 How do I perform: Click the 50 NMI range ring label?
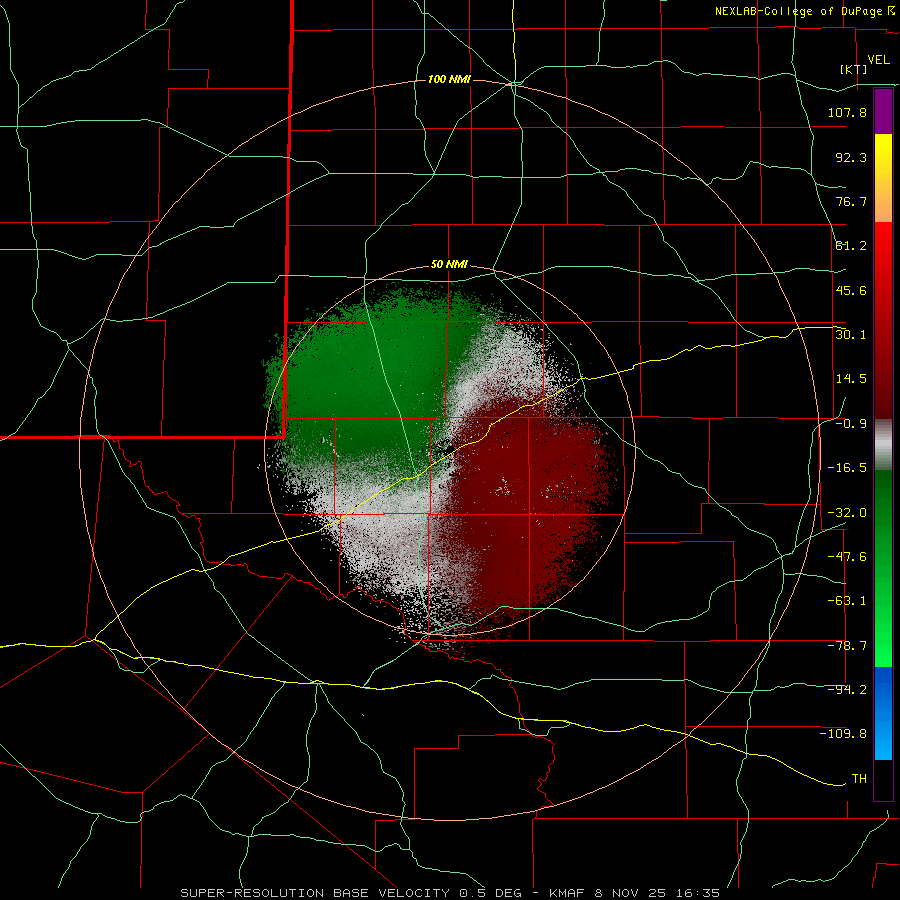(449, 265)
